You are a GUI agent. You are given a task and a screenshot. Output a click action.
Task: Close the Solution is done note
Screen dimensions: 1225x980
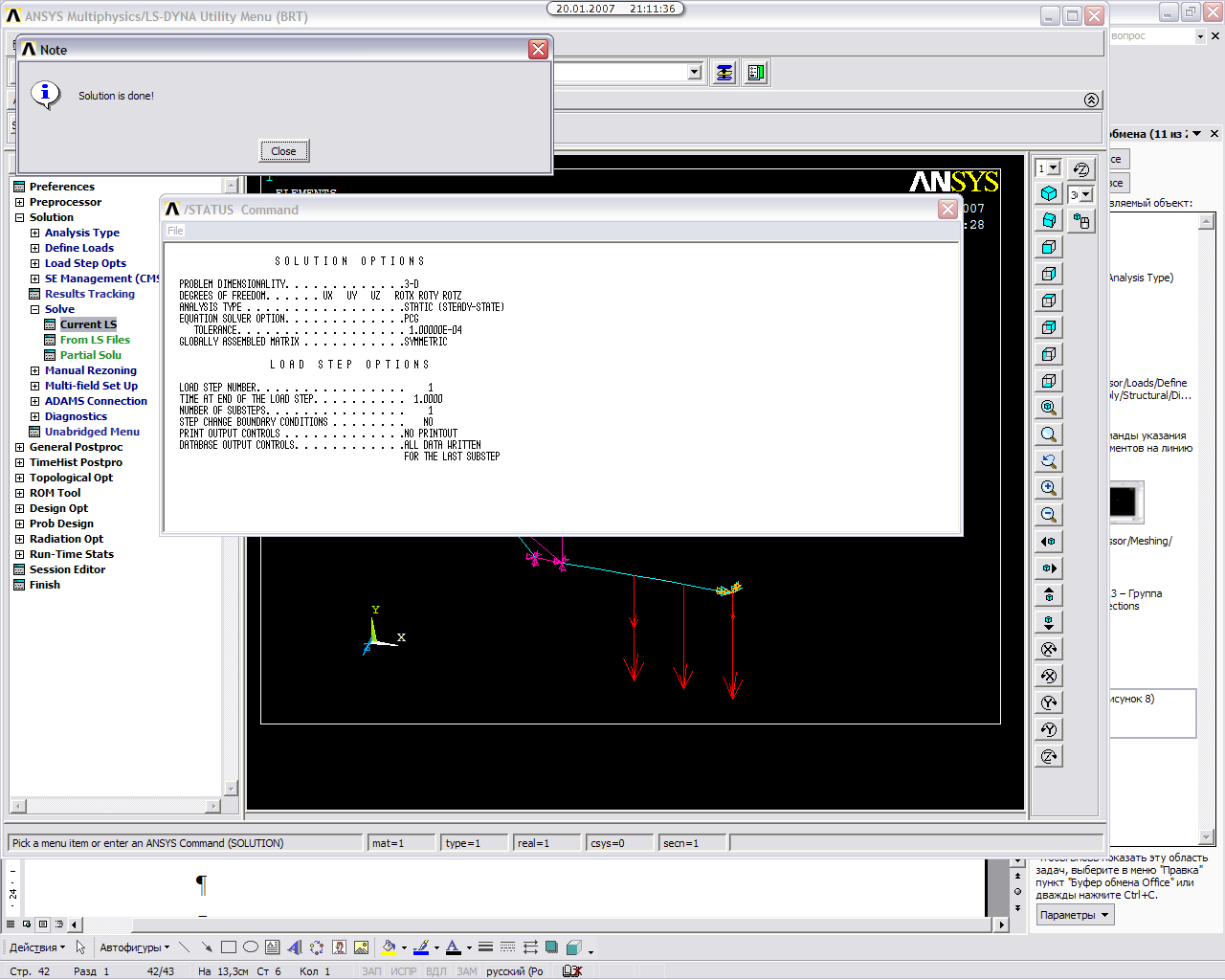284,151
